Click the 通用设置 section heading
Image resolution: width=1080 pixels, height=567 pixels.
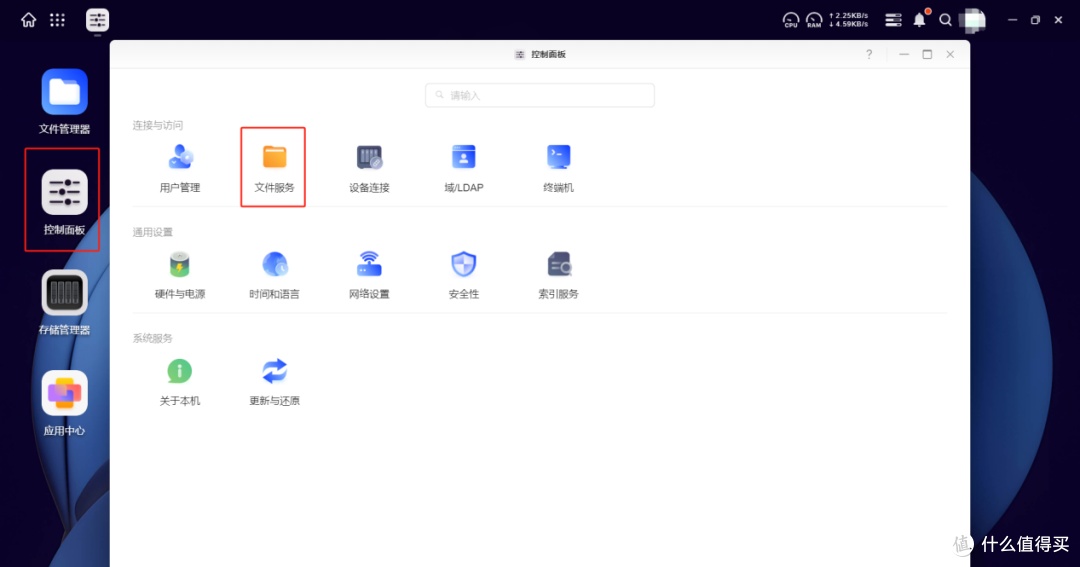[x=153, y=232]
